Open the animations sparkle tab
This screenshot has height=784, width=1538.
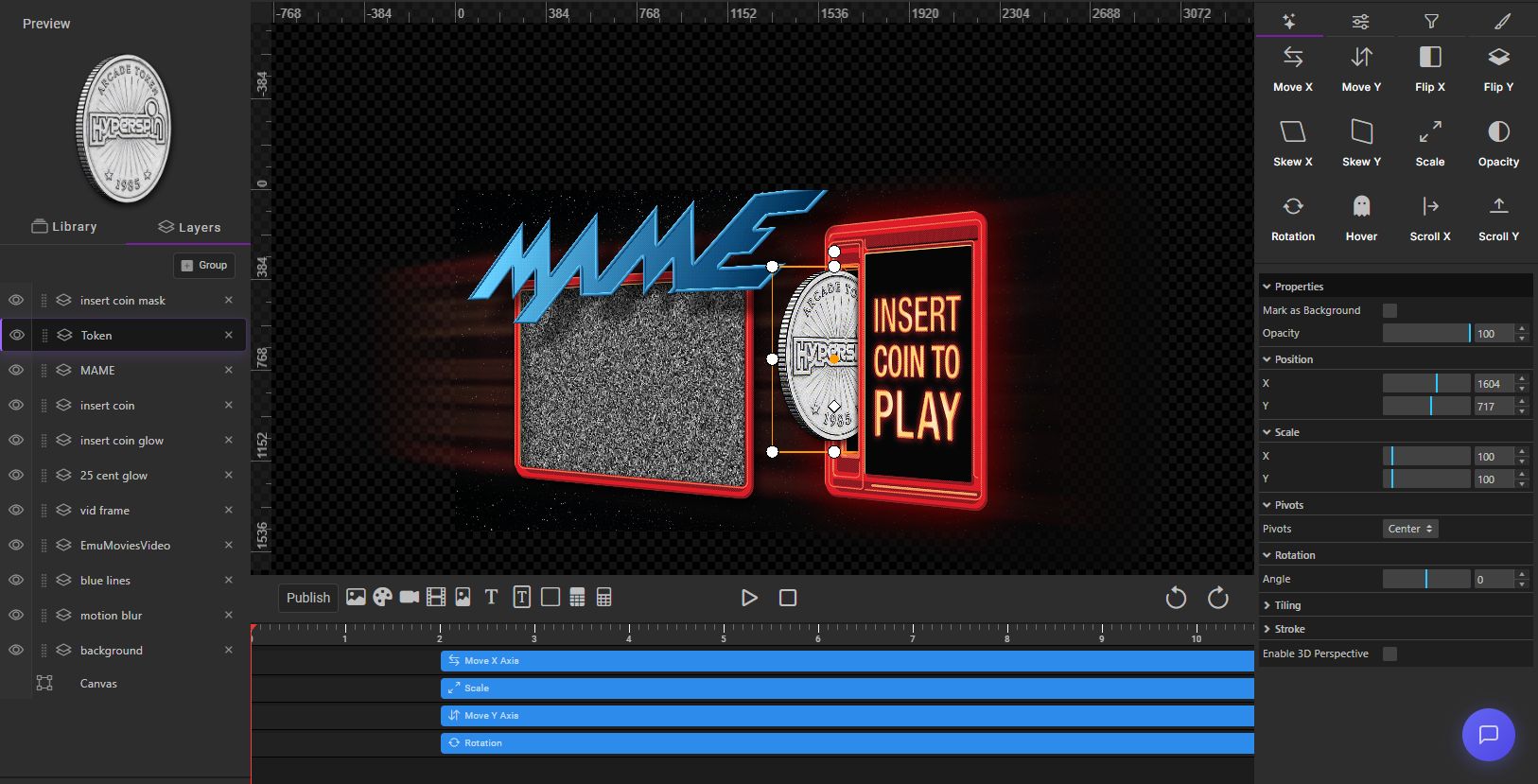click(x=1288, y=21)
